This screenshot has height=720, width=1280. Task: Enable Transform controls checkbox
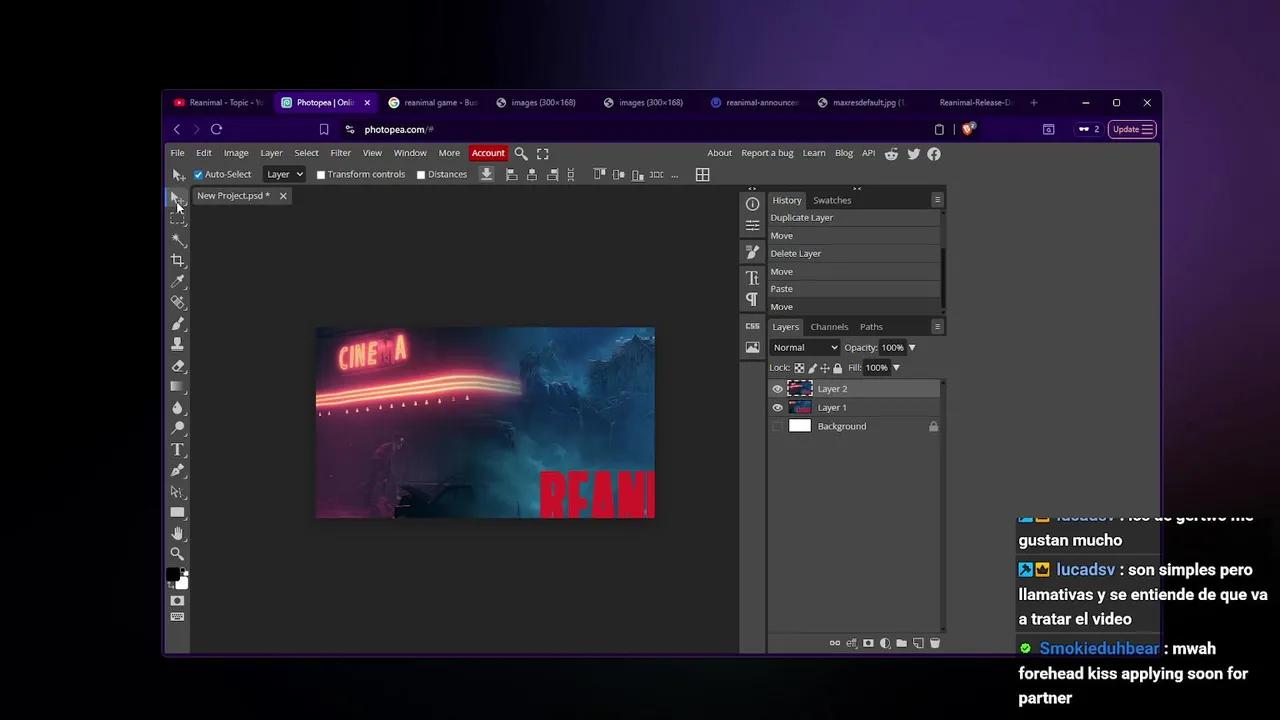click(x=321, y=175)
